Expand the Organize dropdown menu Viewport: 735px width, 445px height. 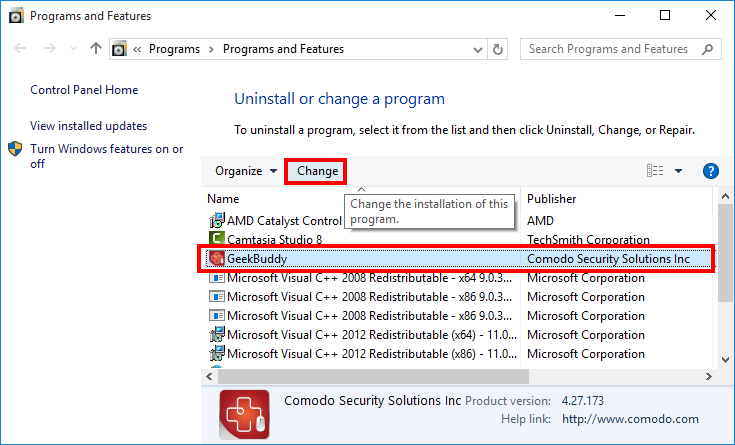[246, 171]
